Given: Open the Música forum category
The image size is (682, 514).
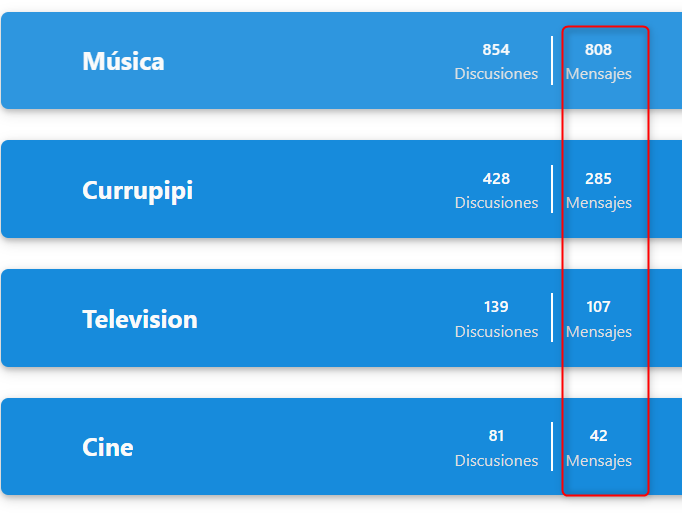Looking at the screenshot, I should click(123, 61).
